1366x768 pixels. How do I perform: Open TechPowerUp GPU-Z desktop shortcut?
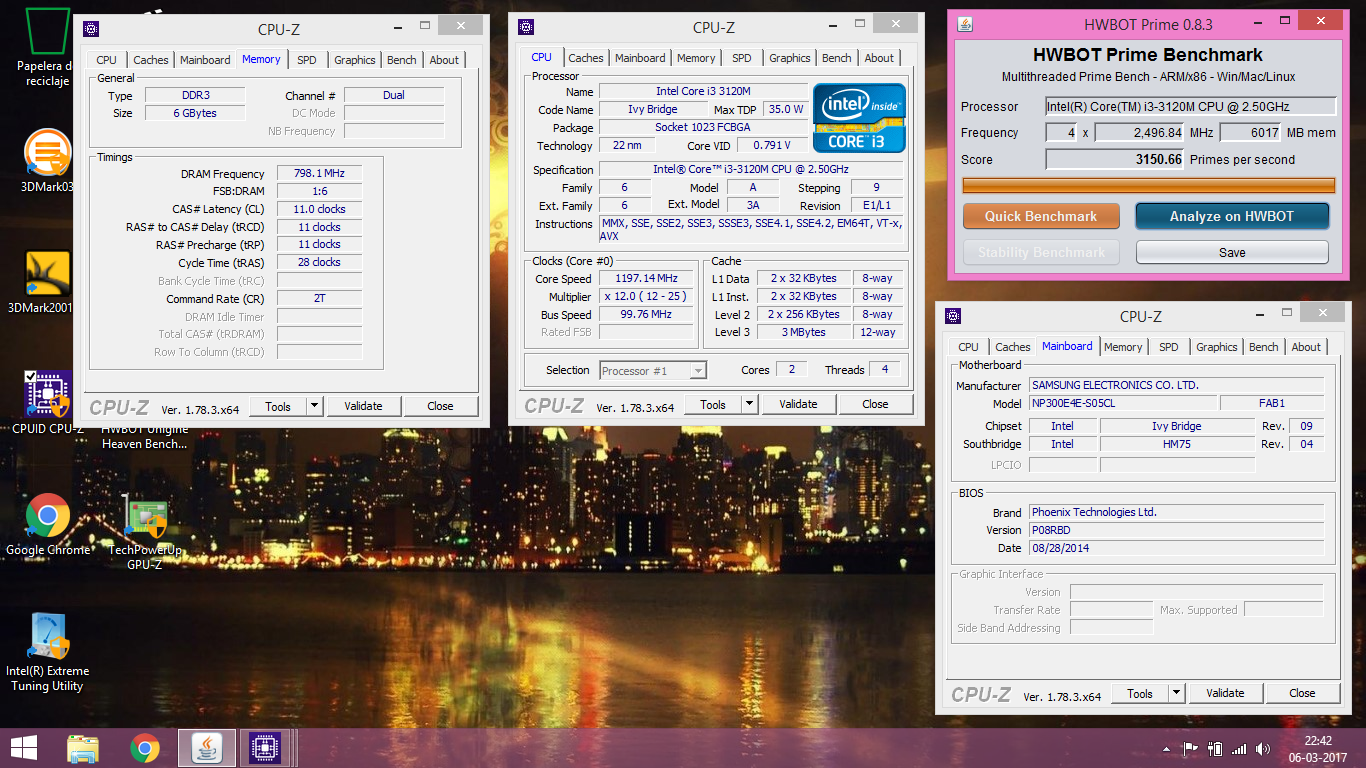click(x=145, y=531)
